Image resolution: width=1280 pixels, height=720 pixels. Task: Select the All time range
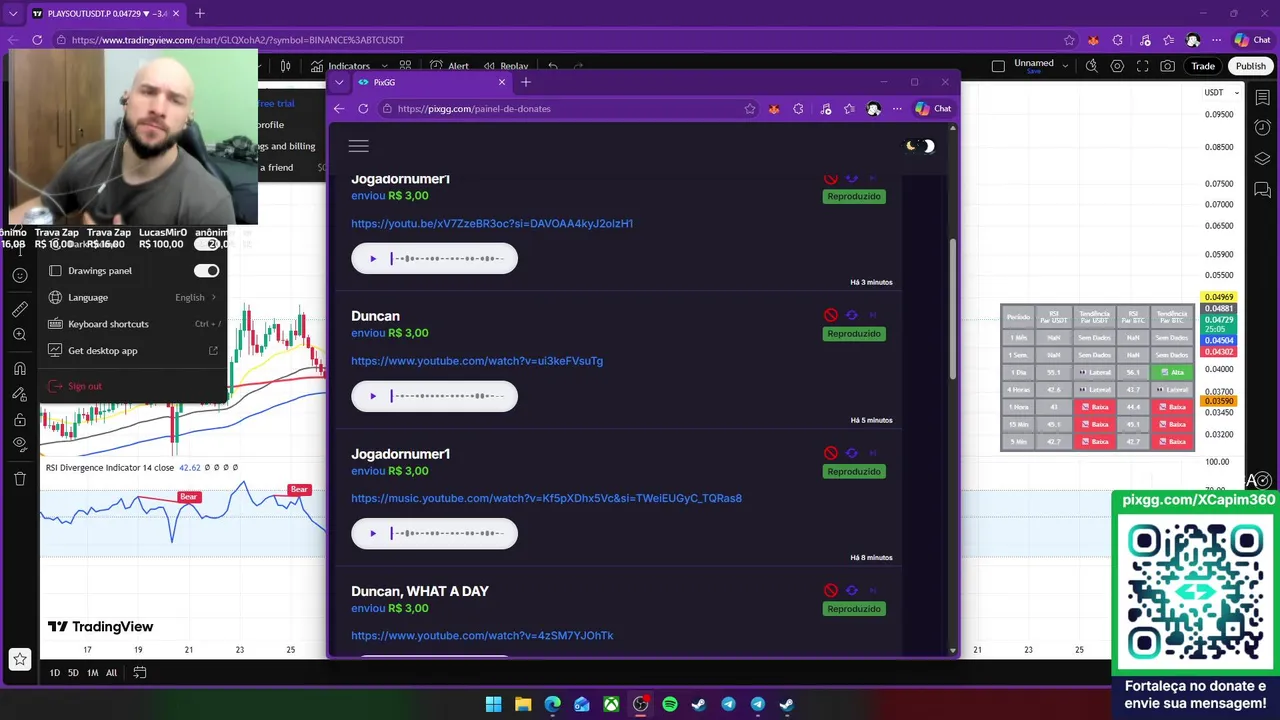(111, 673)
